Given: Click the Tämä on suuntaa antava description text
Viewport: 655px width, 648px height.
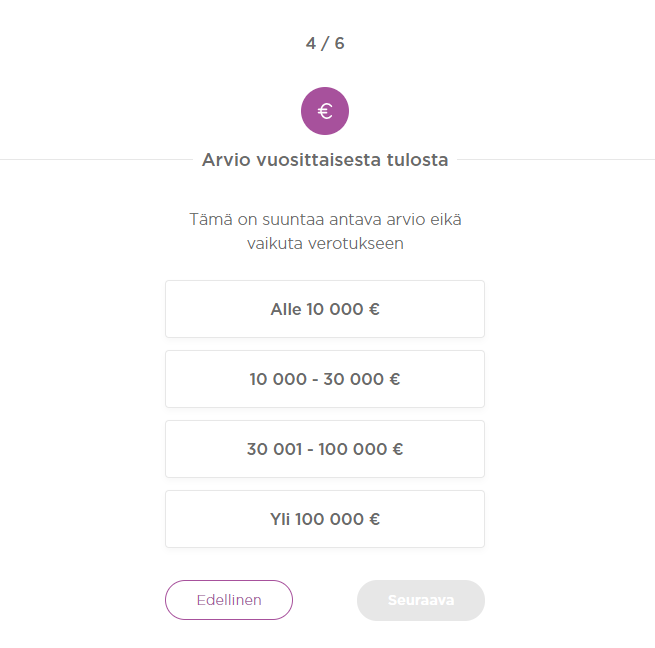Looking at the screenshot, I should pos(325,231).
